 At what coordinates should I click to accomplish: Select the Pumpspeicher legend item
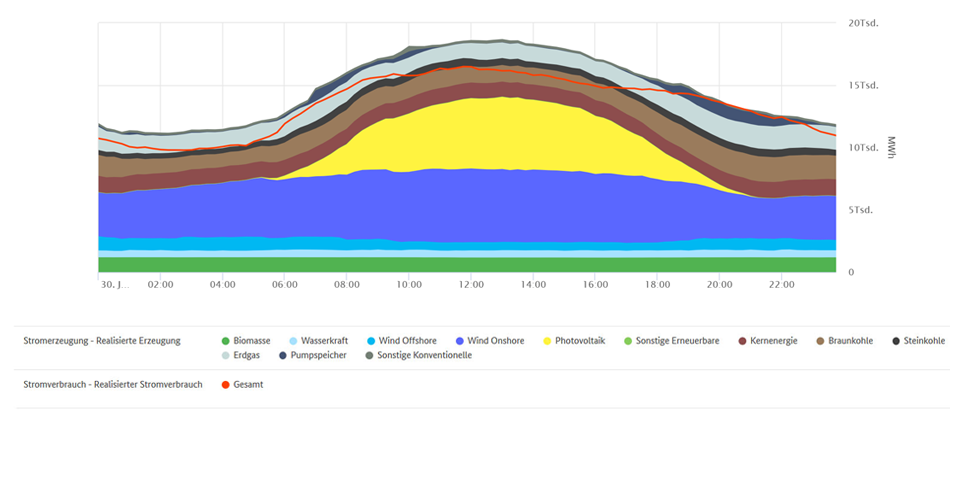[313, 355]
